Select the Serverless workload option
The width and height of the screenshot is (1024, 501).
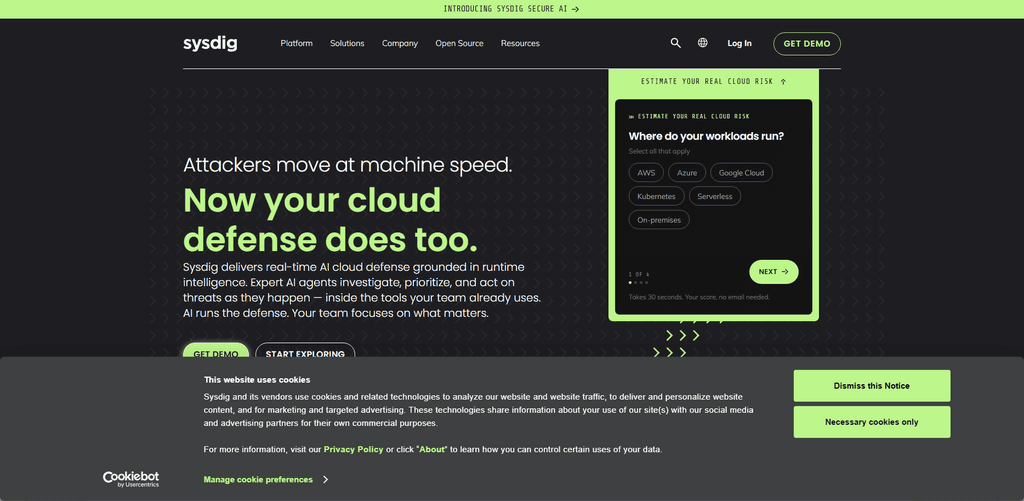(x=715, y=197)
